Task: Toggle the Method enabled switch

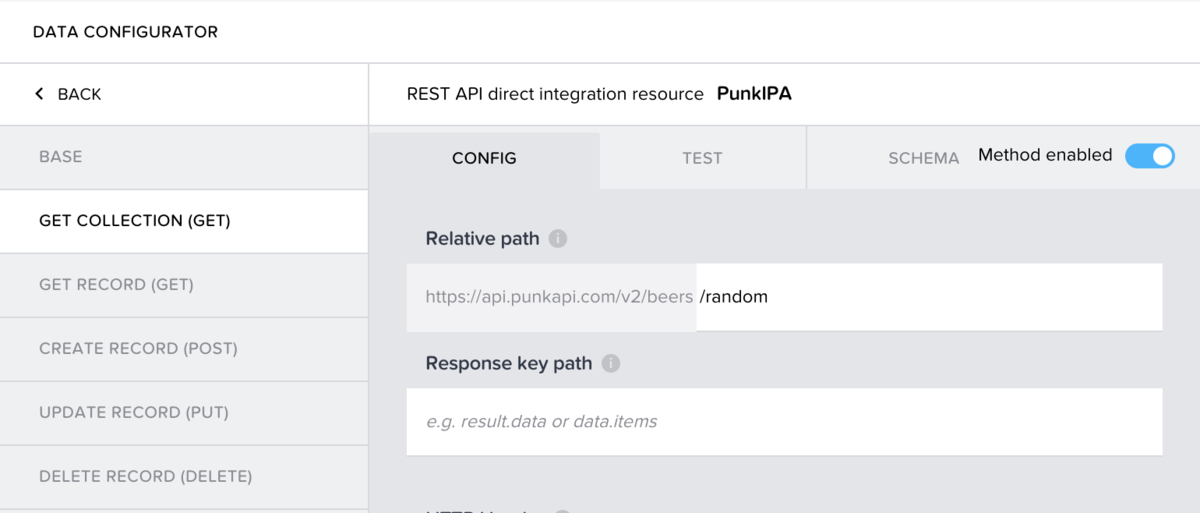Action: coord(1149,156)
